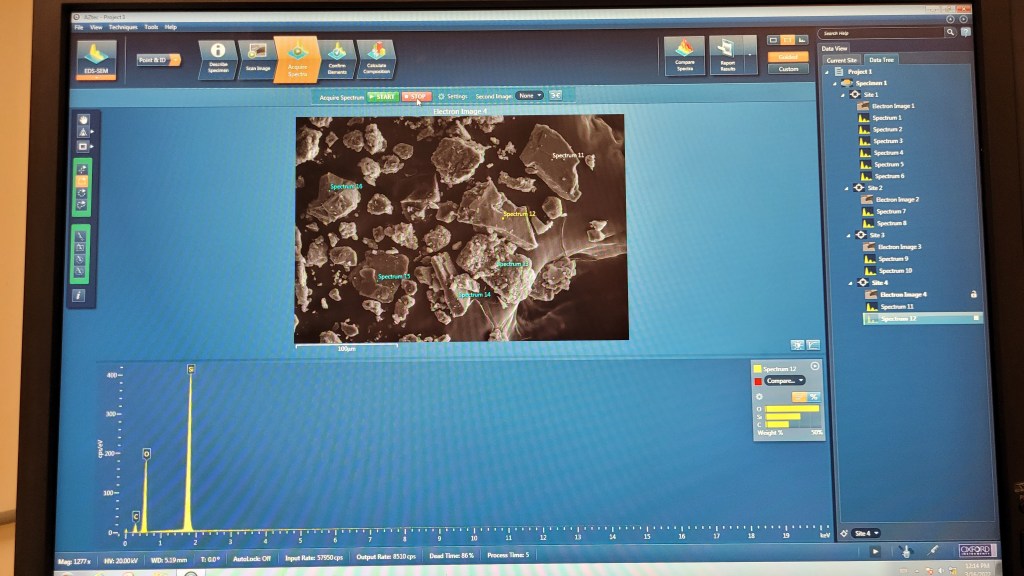Click the info icon in left toolbar

[78, 296]
